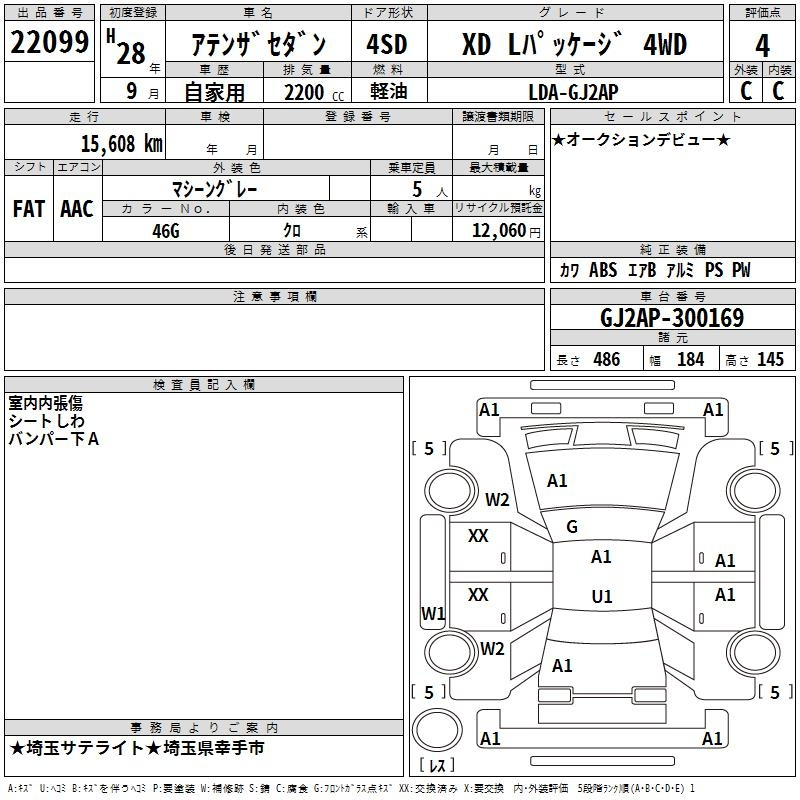Click the G mark on the windshield

(572, 527)
